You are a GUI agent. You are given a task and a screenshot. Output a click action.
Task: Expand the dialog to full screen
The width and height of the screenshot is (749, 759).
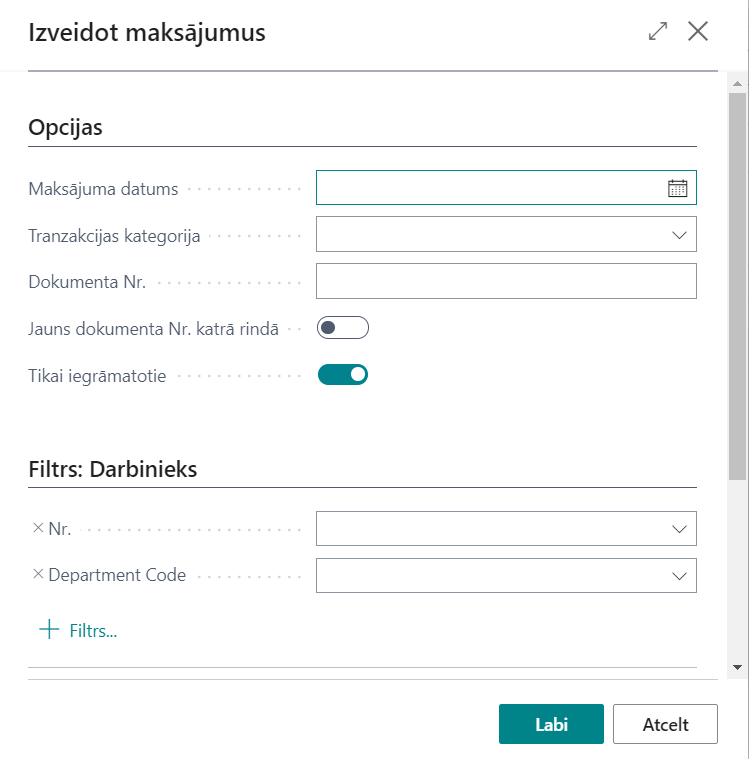(x=657, y=31)
